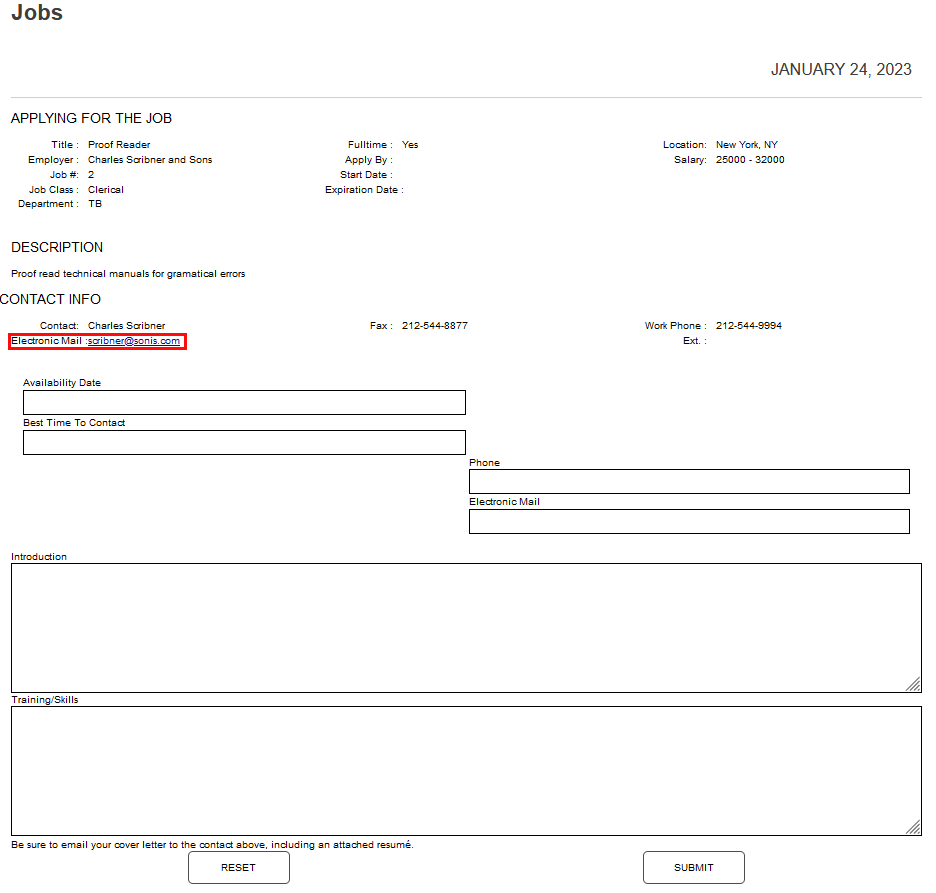Click the CONTACT INFO section header
Viewport: 936px width, 893px height.
tap(50, 299)
